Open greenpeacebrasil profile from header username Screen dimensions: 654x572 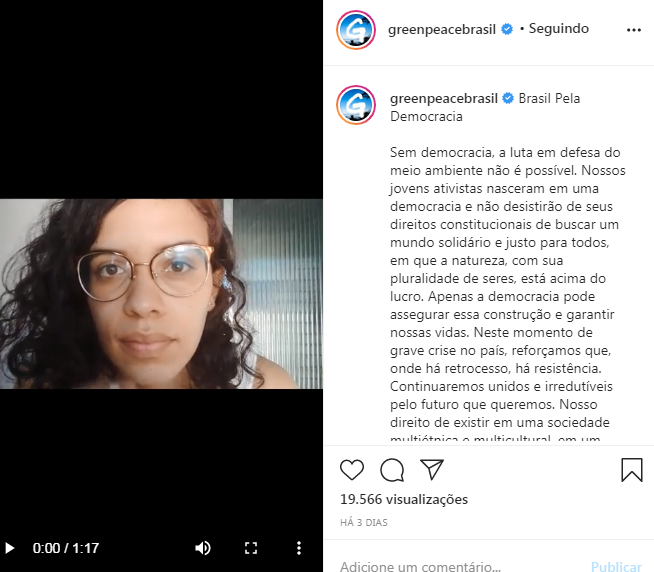(x=442, y=29)
